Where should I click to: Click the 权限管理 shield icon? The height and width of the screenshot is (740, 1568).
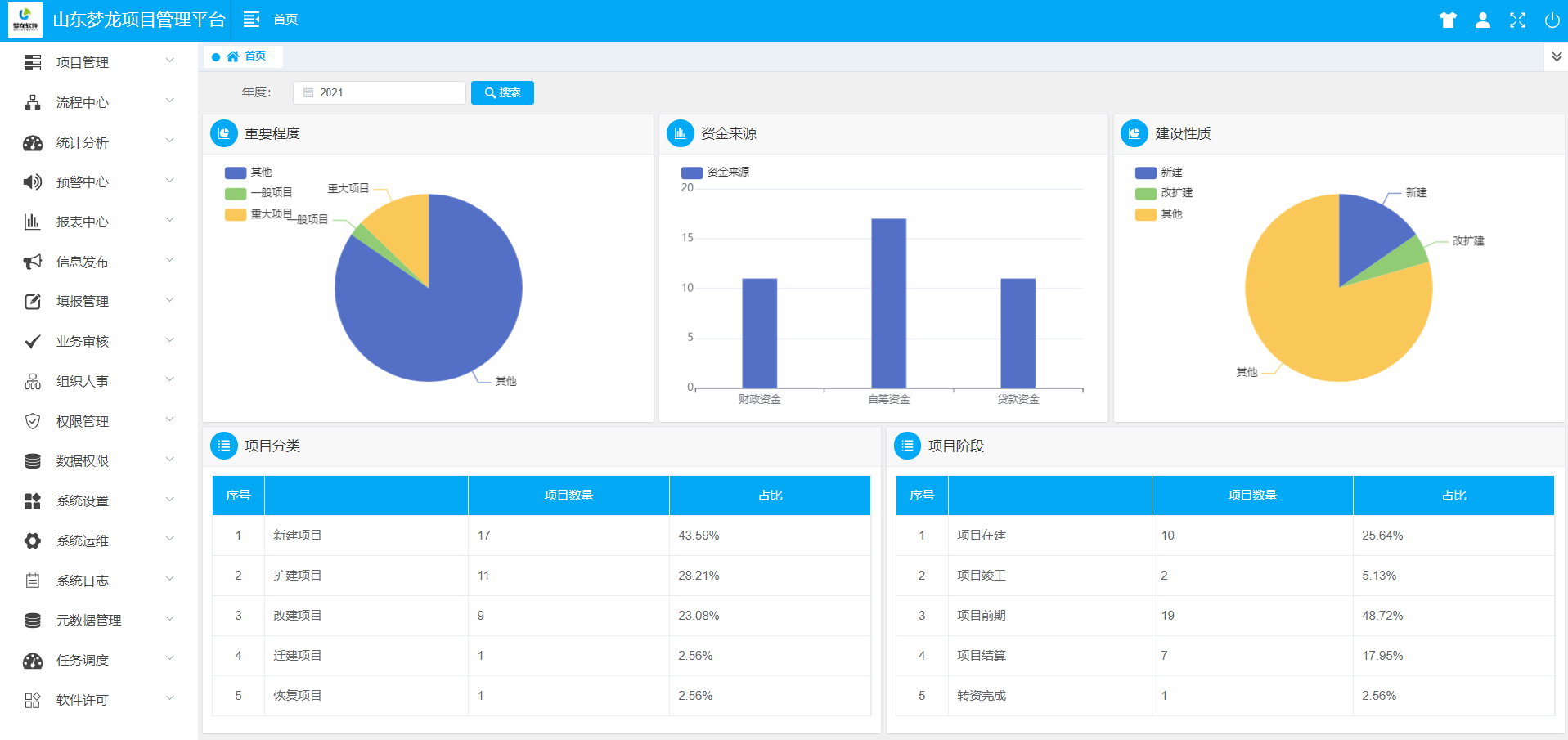(33, 421)
